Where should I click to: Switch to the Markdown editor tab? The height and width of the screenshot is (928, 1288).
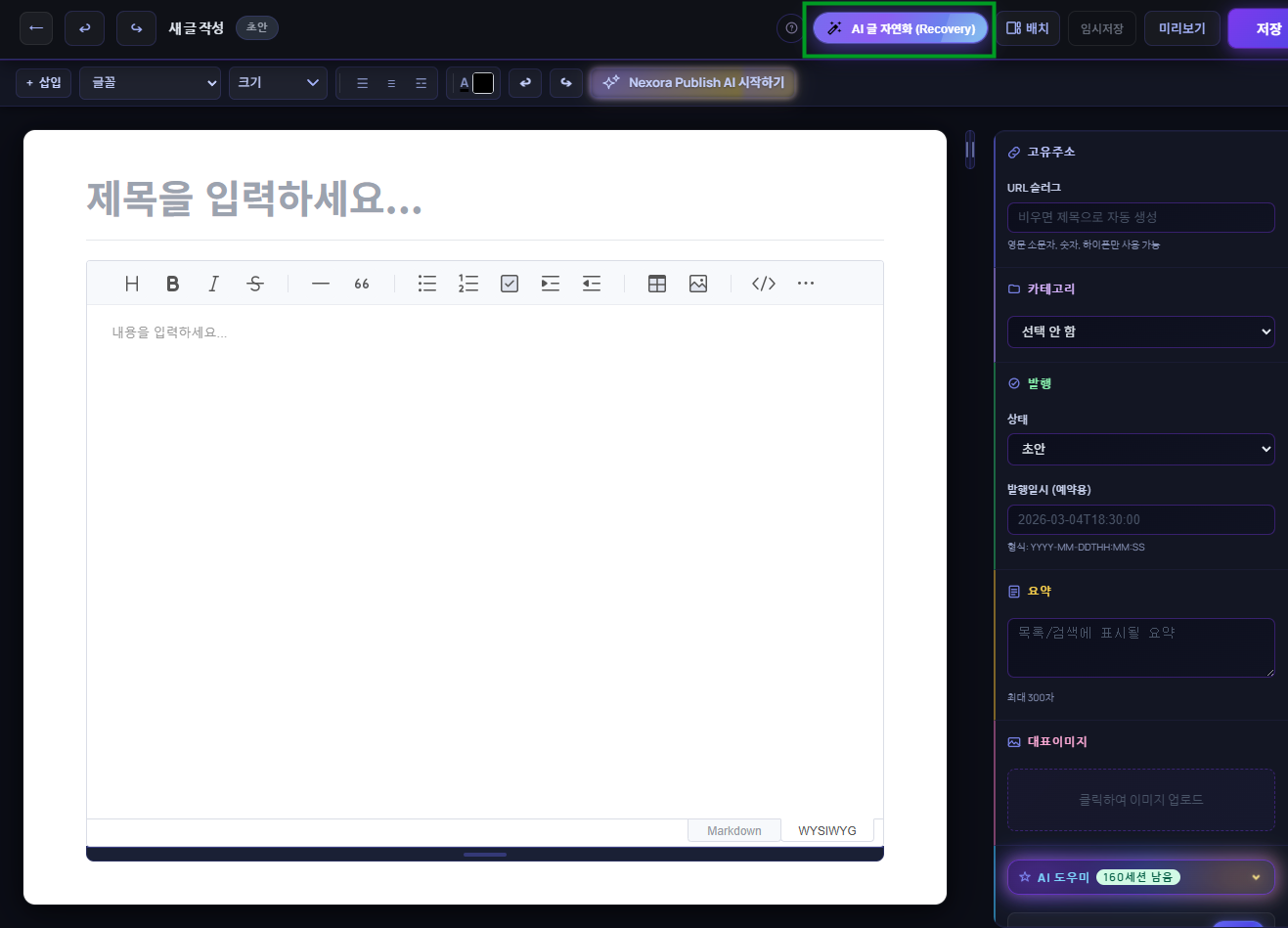pyautogui.click(x=733, y=830)
